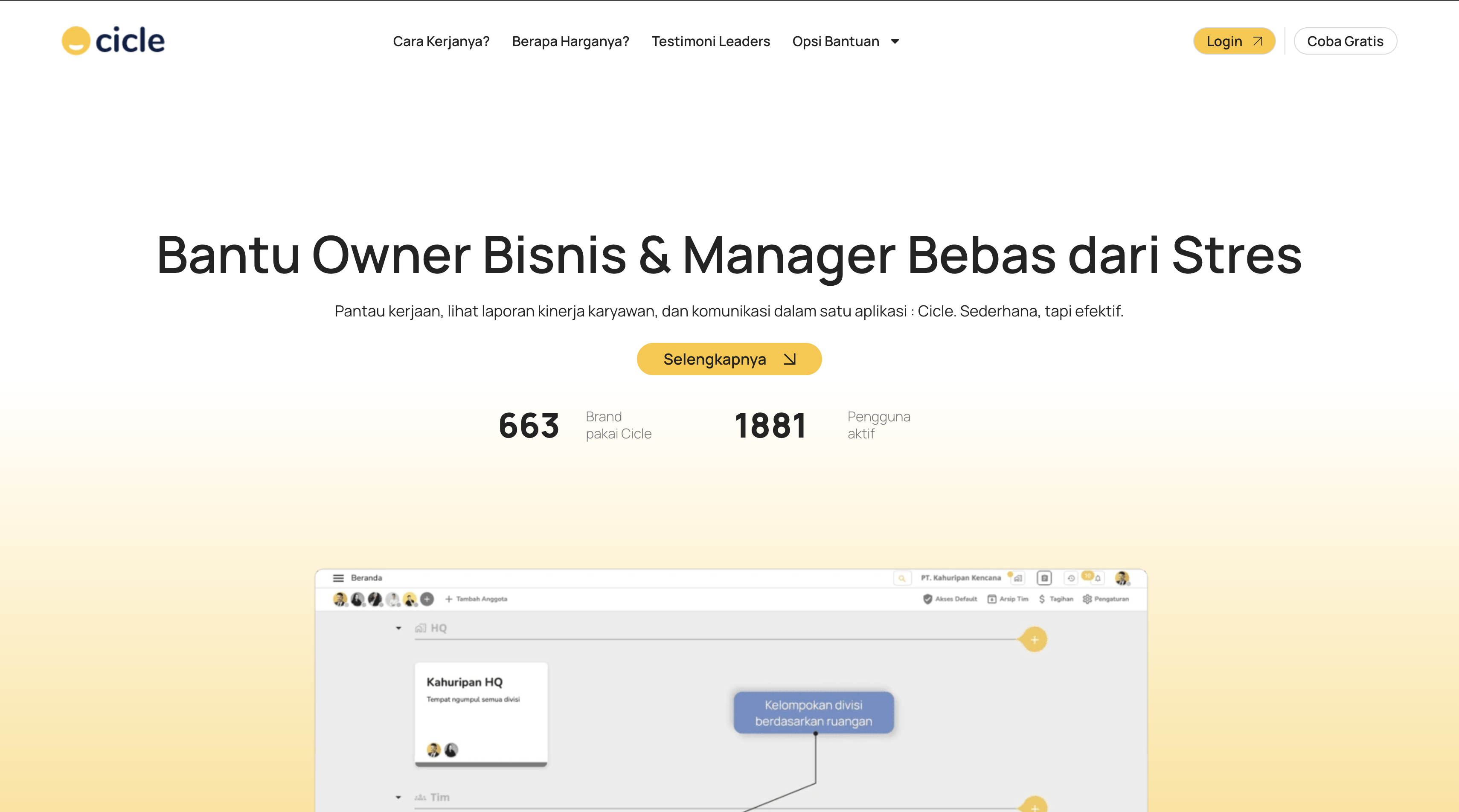Image resolution: width=1459 pixels, height=812 pixels.
Task: Collapse the Tim section arrow
Action: click(x=399, y=797)
